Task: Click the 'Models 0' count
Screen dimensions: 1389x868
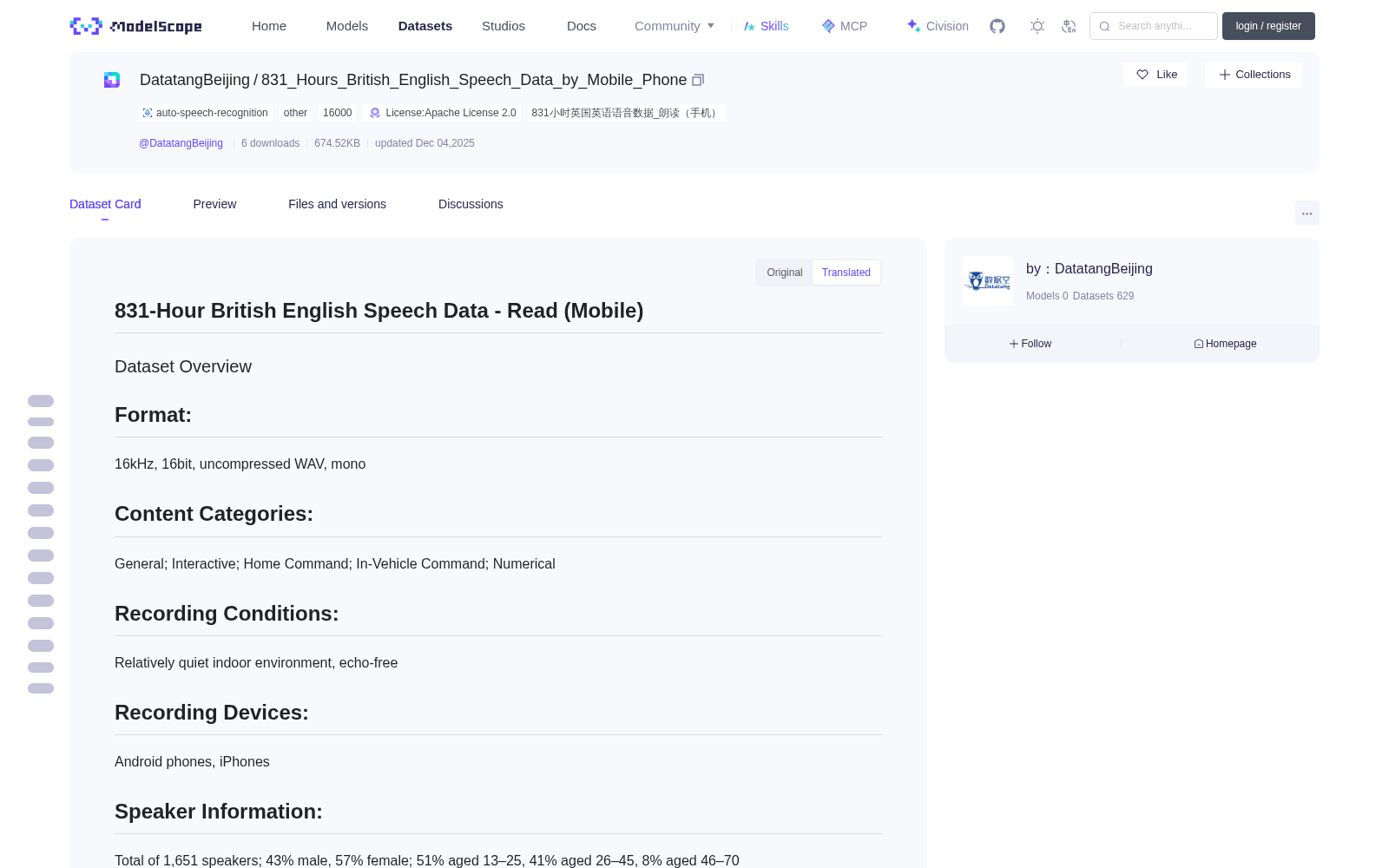Action: tap(1047, 296)
